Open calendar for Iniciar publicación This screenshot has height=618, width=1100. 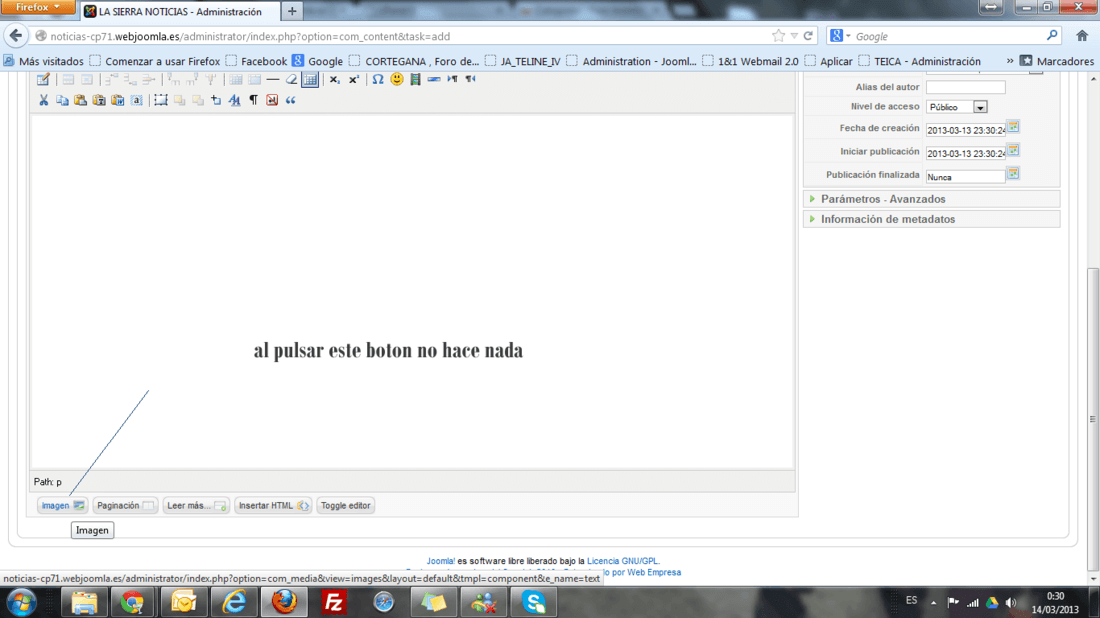[x=1013, y=150]
